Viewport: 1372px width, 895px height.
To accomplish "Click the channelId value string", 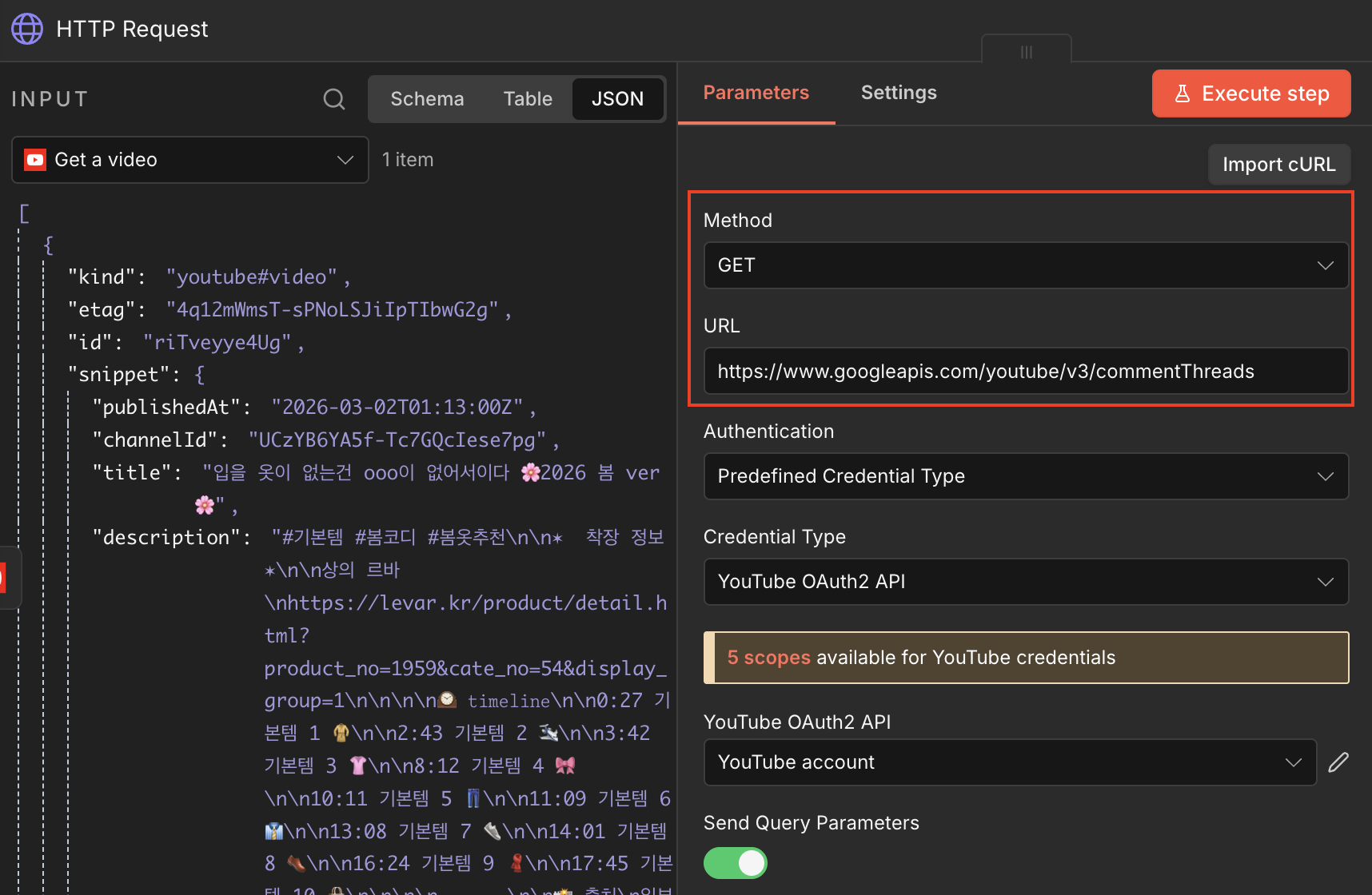I will pos(397,440).
